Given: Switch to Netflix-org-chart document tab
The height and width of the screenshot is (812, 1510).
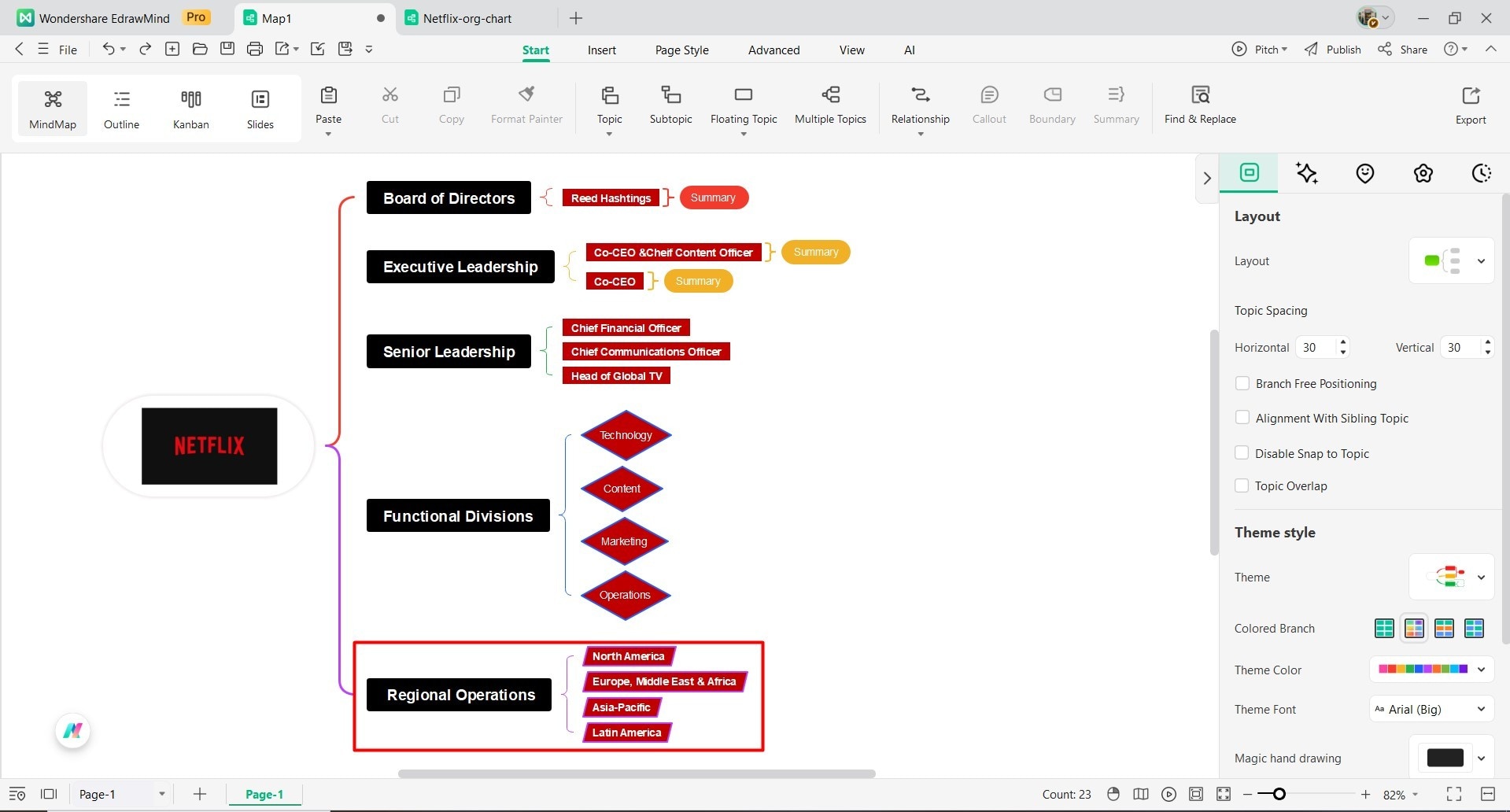Looking at the screenshot, I should pyautogui.click(x=468, y=18).
